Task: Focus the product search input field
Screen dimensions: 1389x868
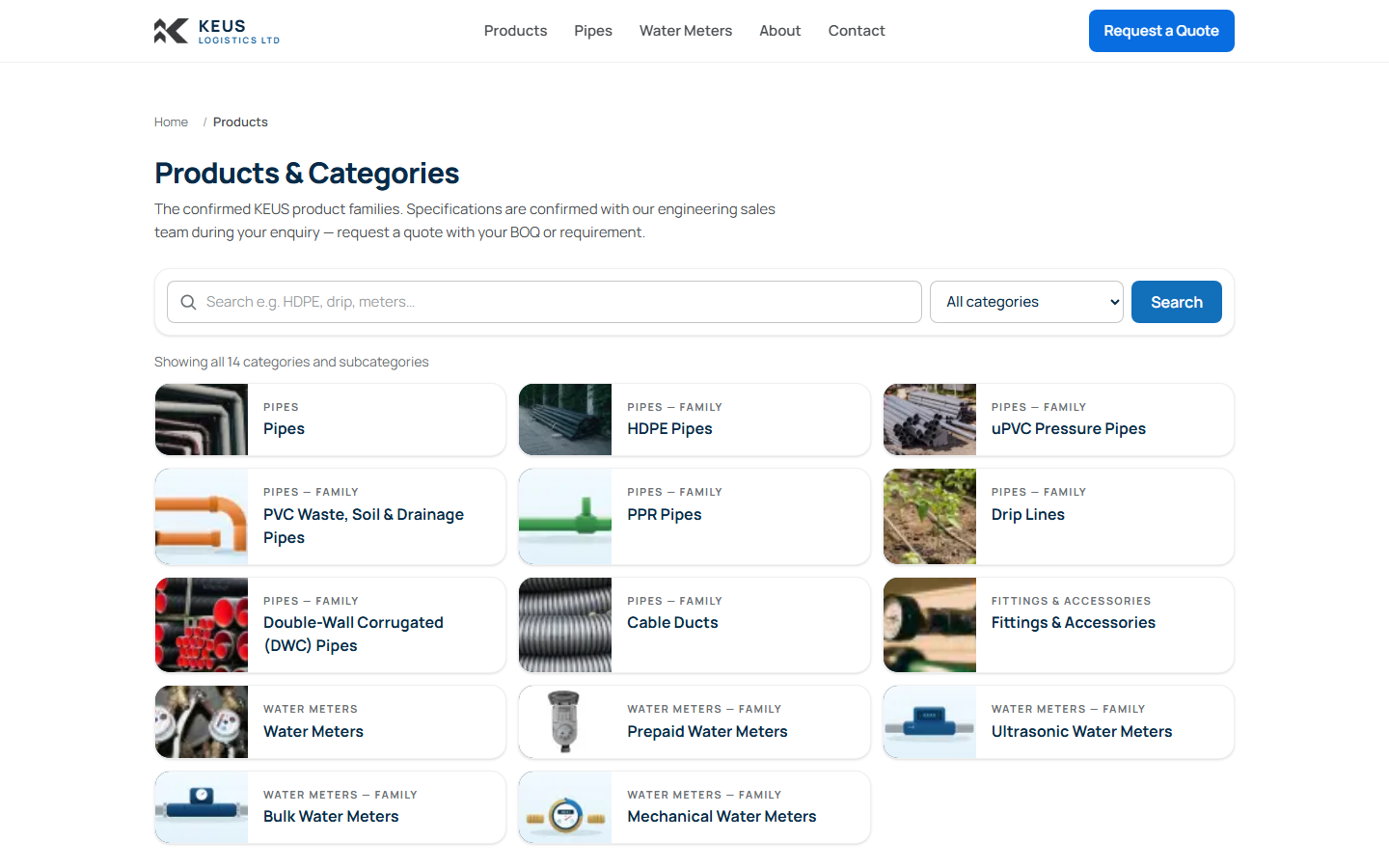Action: point(544,302)
